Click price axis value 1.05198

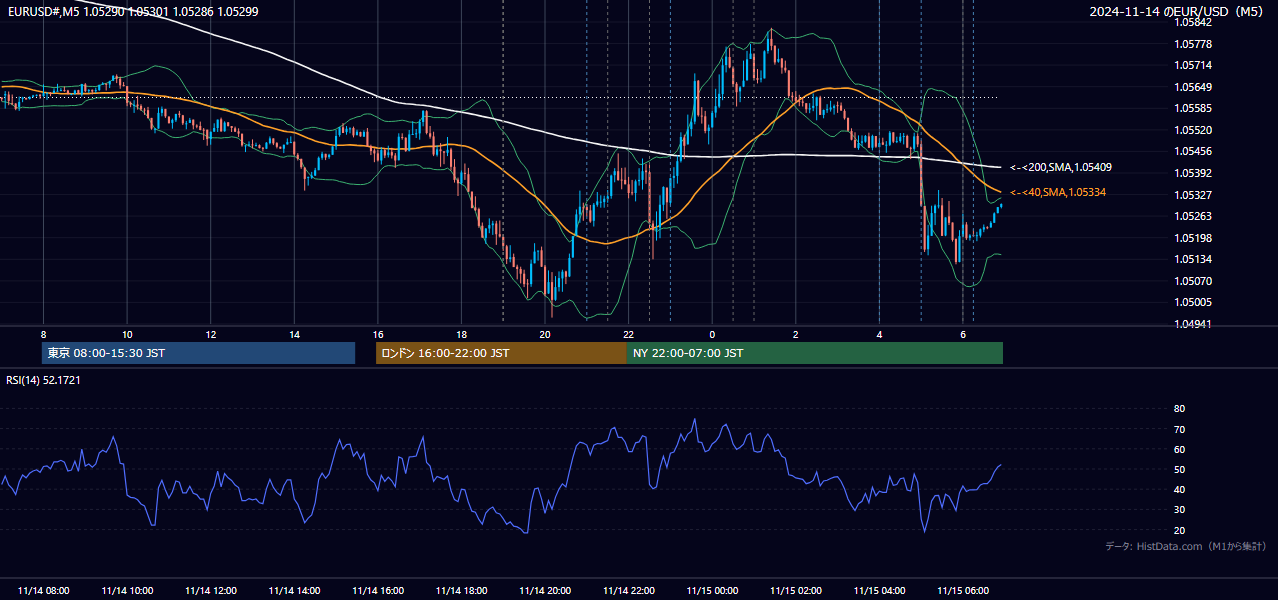click(x=1192, y=238)
